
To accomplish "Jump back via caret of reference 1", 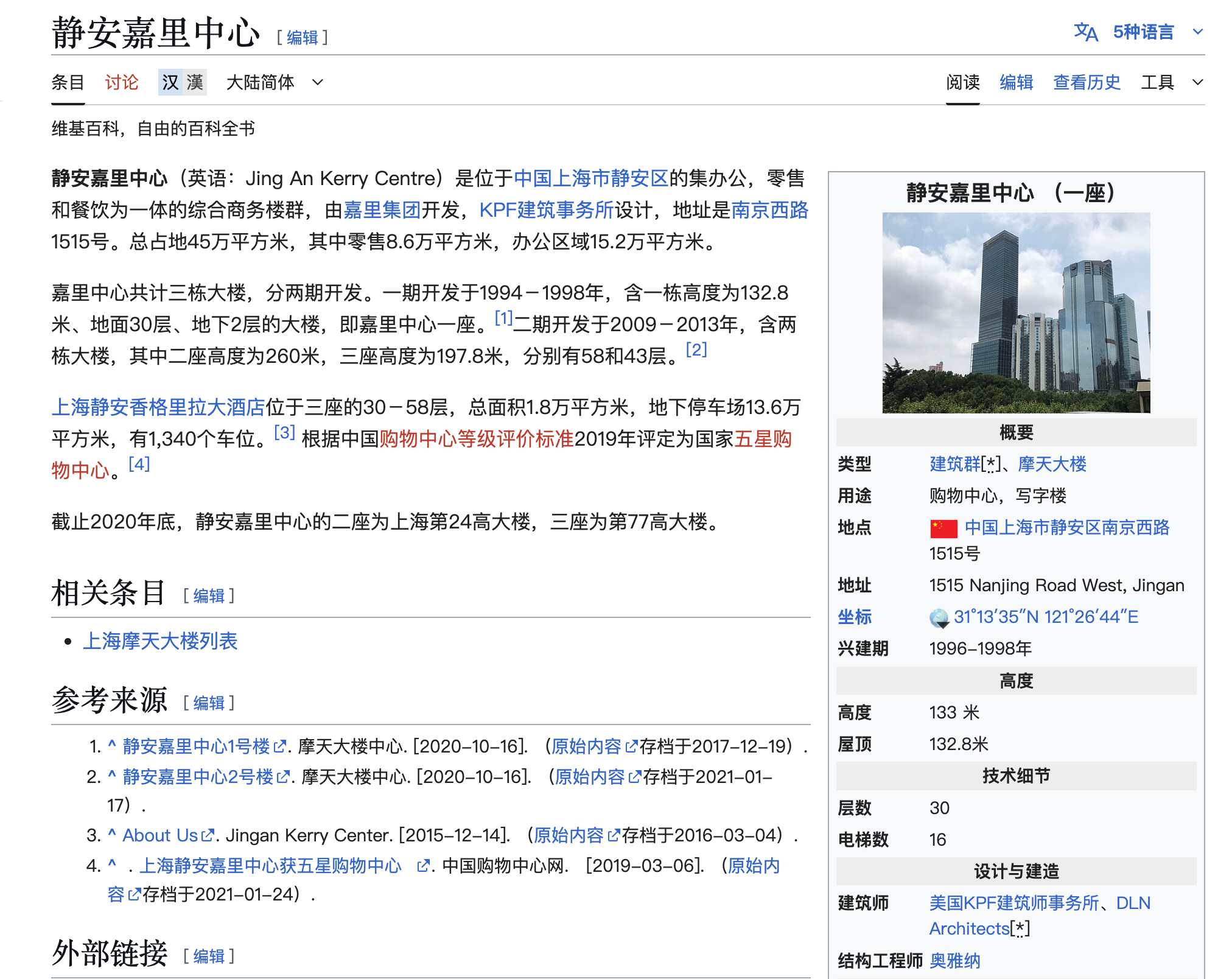I will coord(112,744).
